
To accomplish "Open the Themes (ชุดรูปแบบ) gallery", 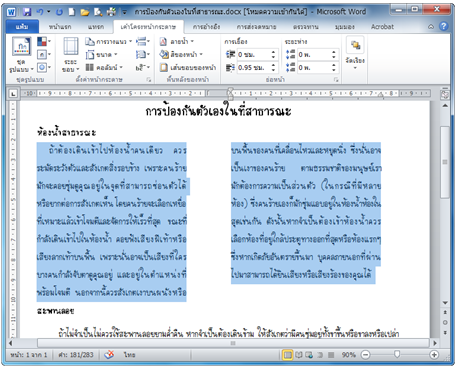I will coord(21,55).
